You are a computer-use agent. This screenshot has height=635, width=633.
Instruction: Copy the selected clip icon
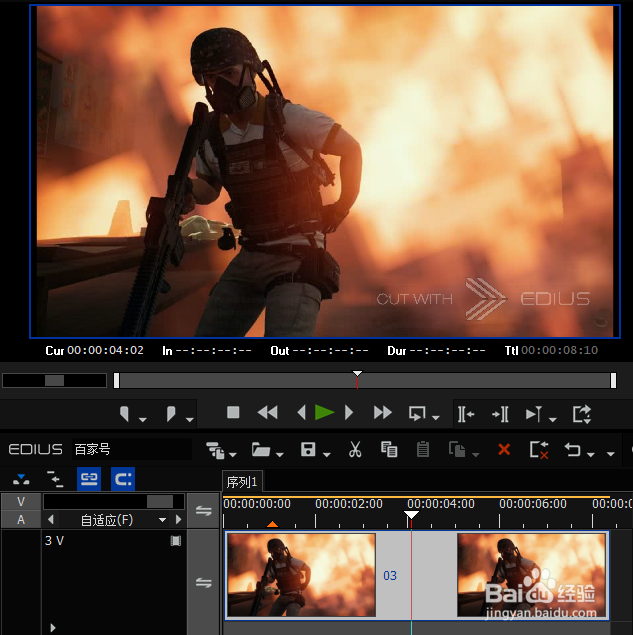point(389,450)
